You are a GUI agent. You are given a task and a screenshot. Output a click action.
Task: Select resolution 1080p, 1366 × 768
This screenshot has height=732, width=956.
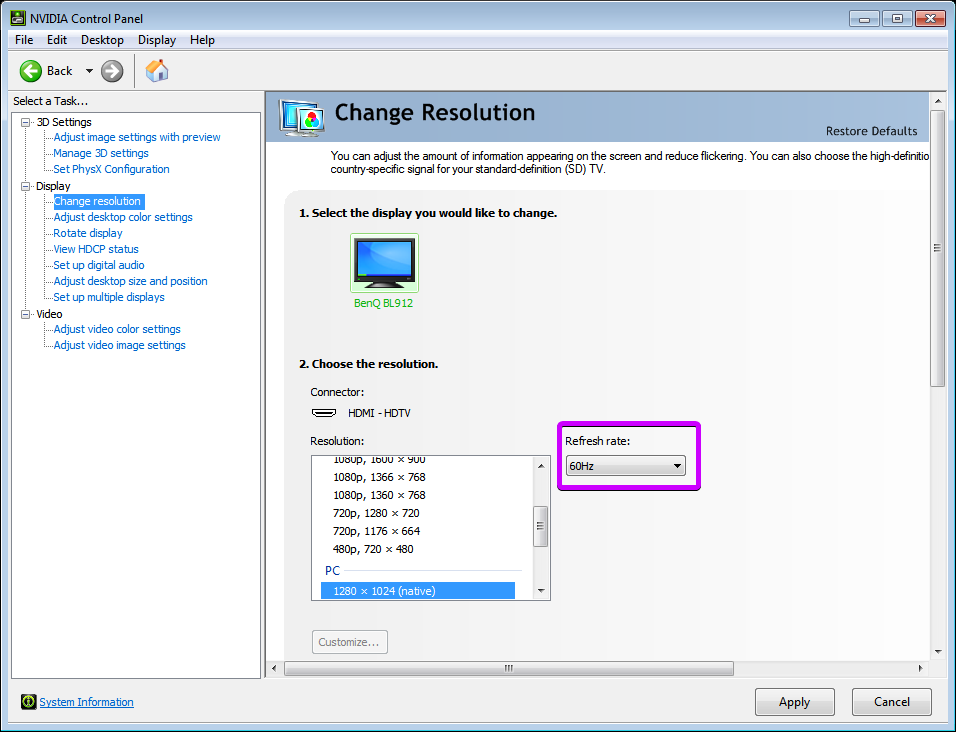(379, 477)
